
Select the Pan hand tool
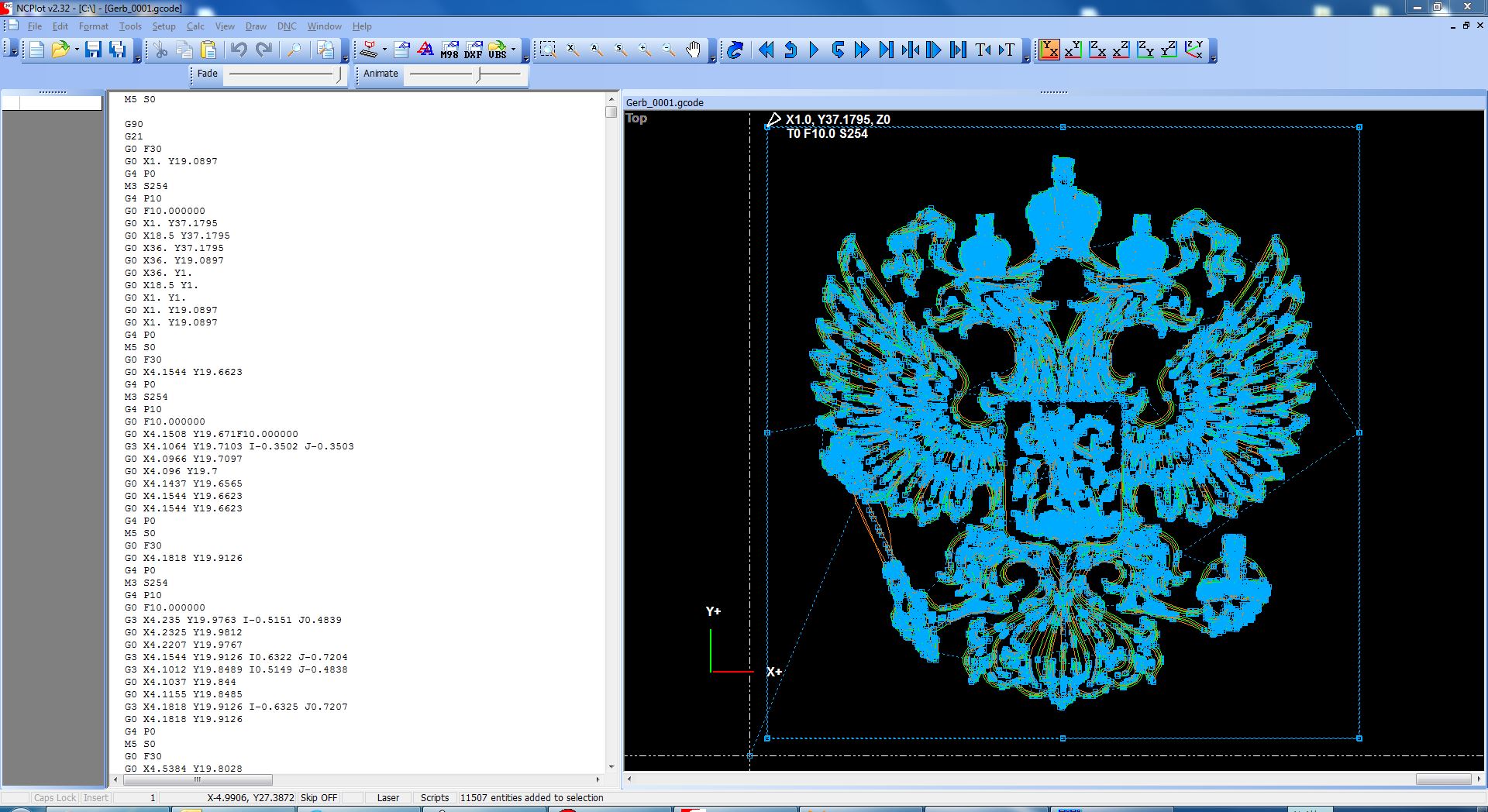693,50
